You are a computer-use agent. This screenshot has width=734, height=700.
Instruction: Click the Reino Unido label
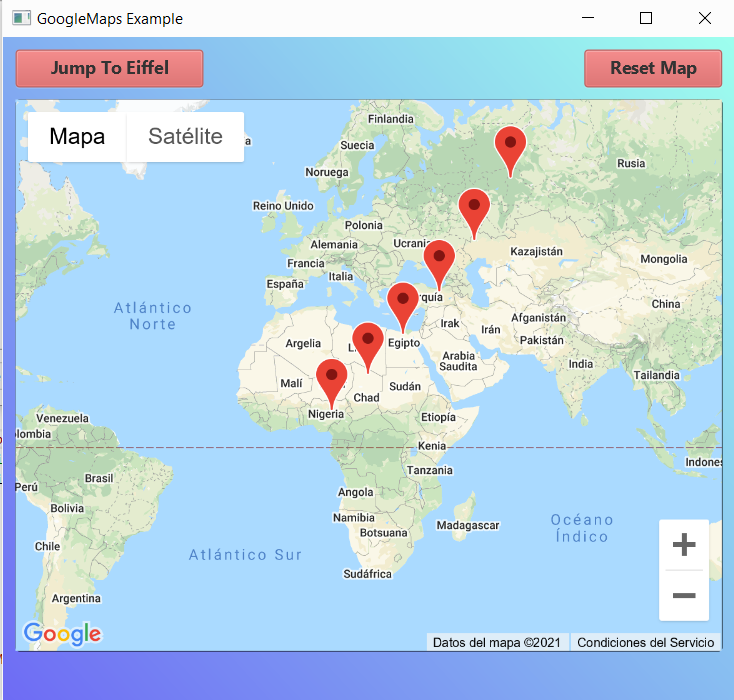[x=283, y=206]
